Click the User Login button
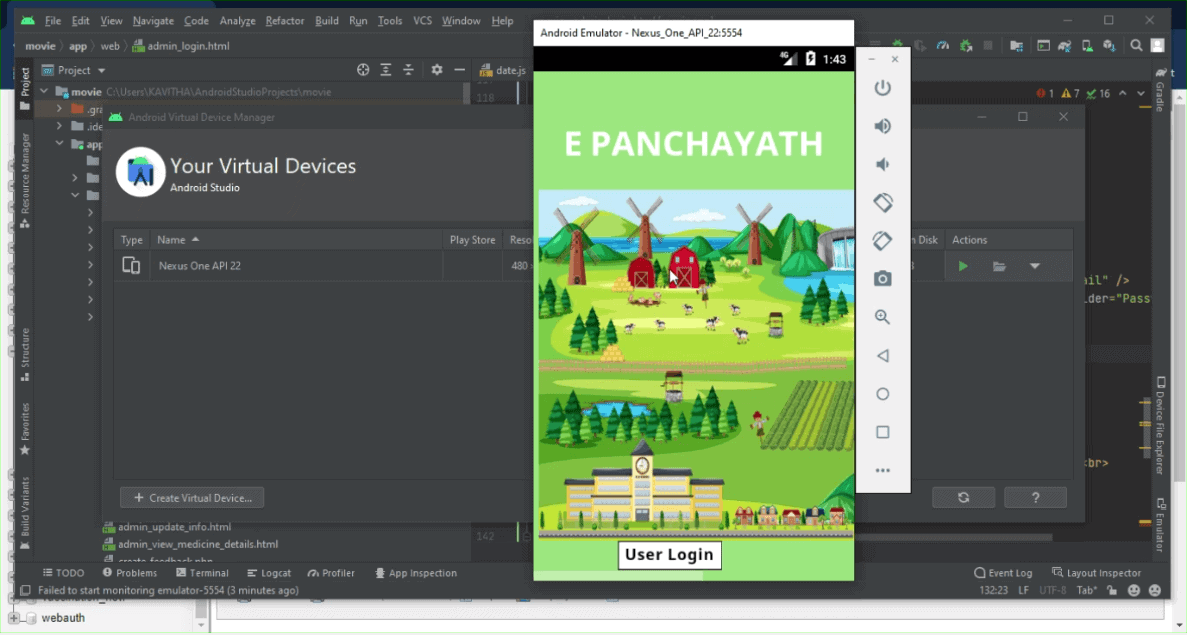1187x635 pixels. pyautogui.click(x=669, y=555)
